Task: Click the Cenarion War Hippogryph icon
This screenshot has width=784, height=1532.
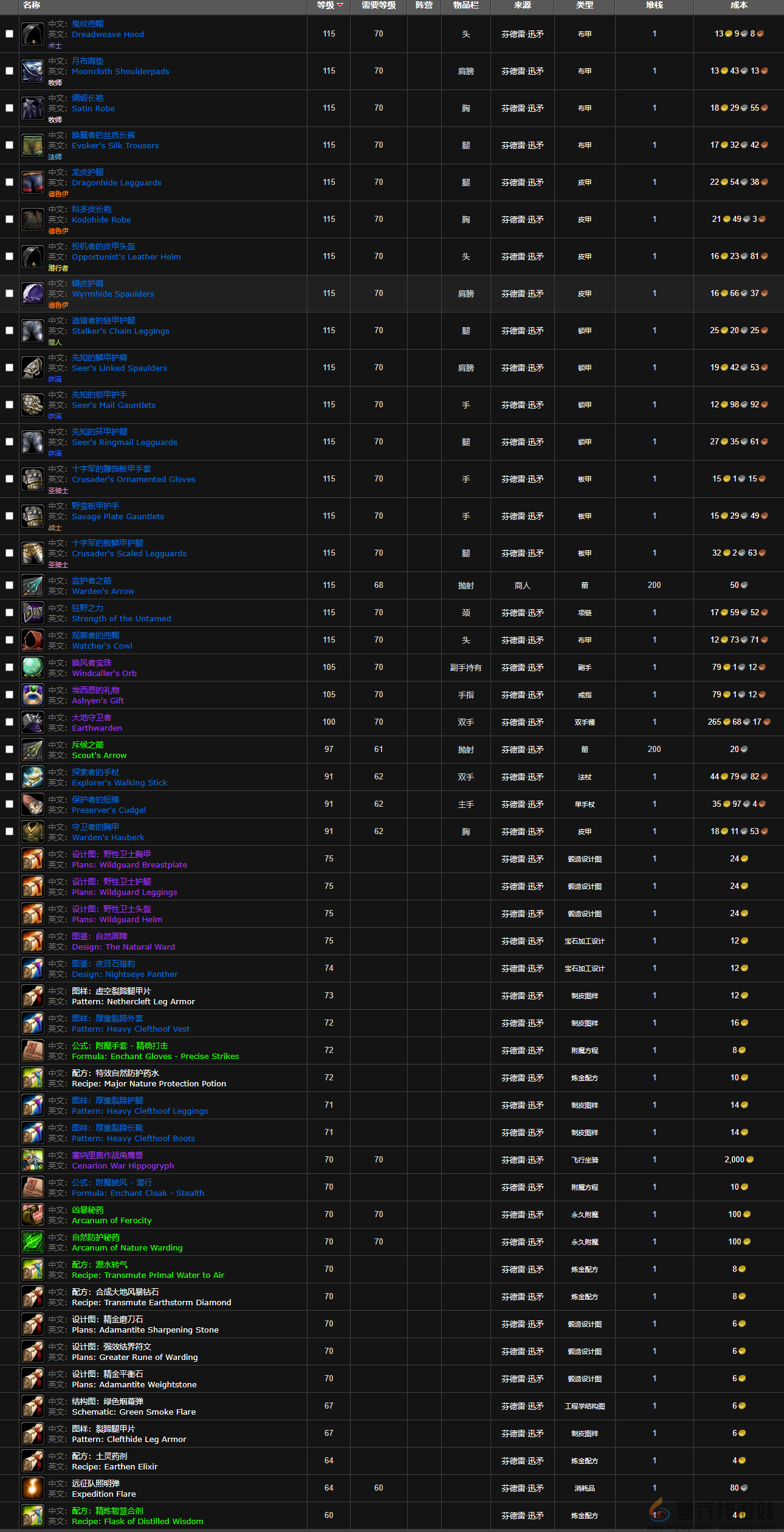Action: pyautogui.click(x=33, y=1160)
